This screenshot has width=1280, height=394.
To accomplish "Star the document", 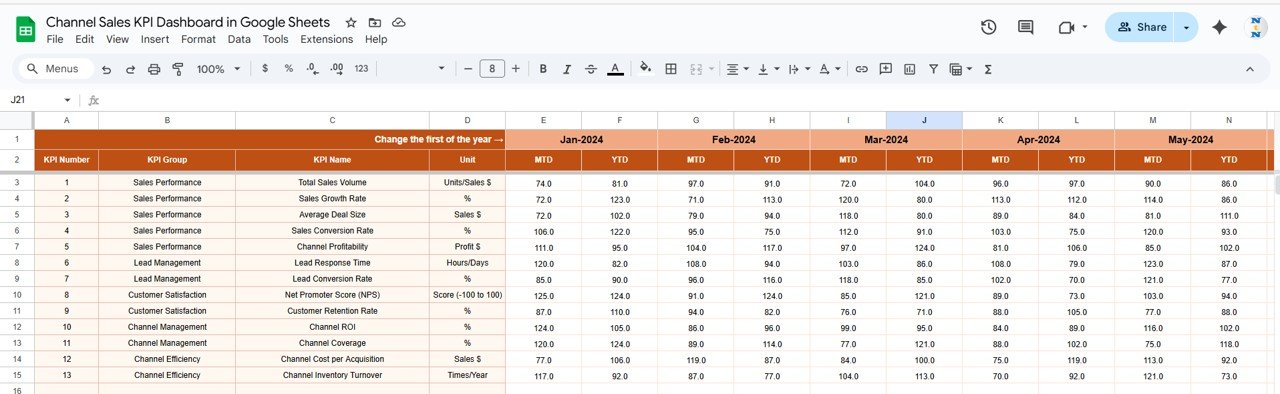I will [x=350, y=22].
